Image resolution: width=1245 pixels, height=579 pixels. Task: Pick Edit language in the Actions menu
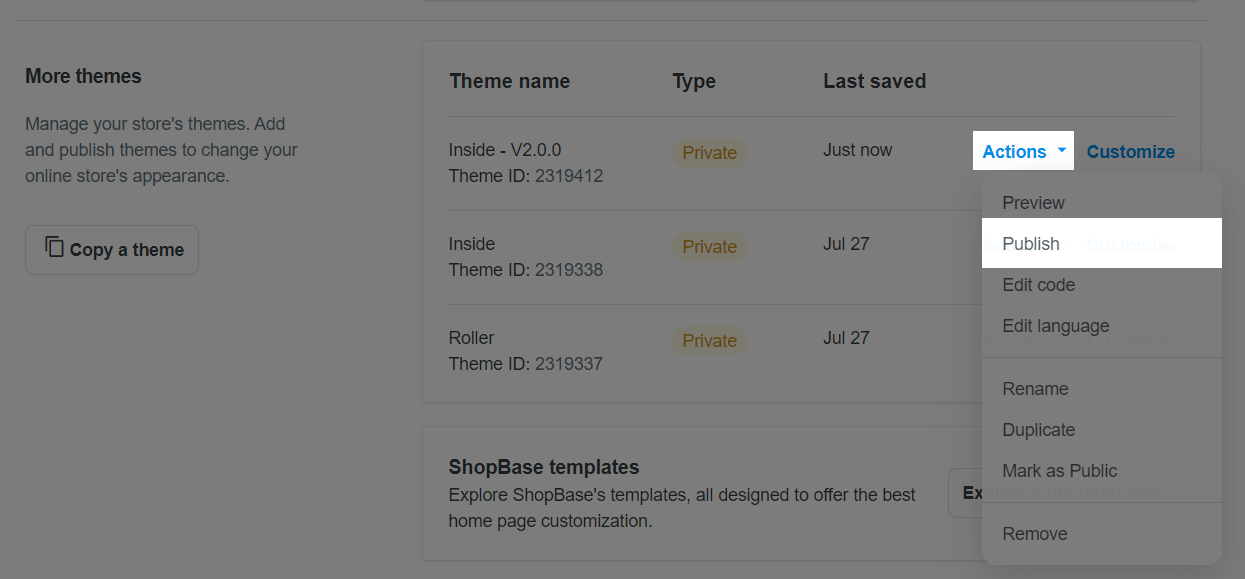tap(1055, 326)
